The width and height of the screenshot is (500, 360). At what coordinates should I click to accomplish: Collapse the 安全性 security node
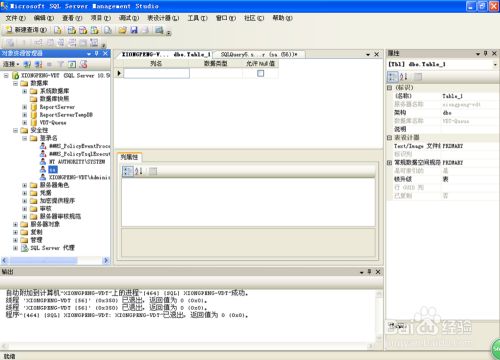click(15, 130)
